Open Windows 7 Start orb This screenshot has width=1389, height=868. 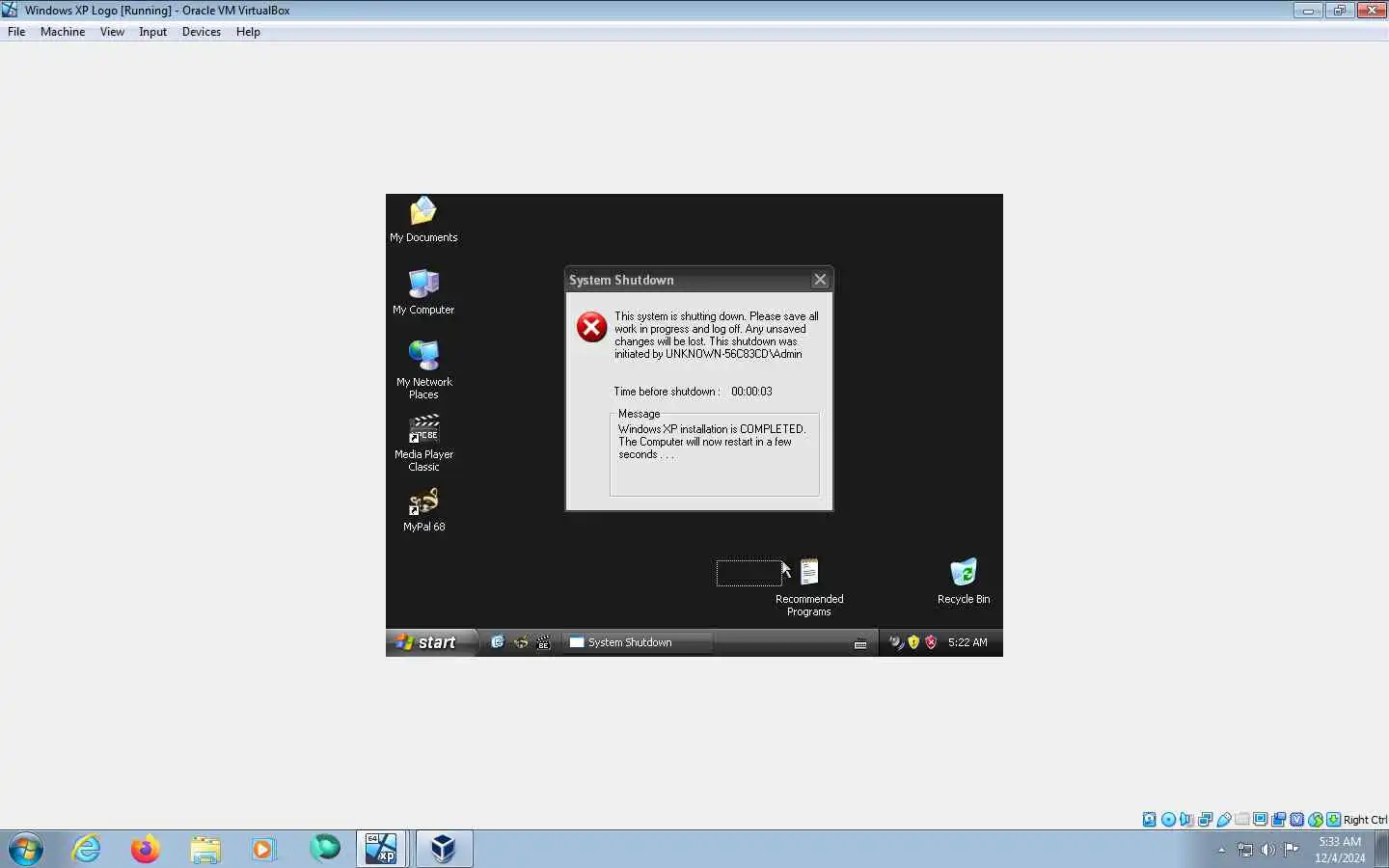(26, 849)
